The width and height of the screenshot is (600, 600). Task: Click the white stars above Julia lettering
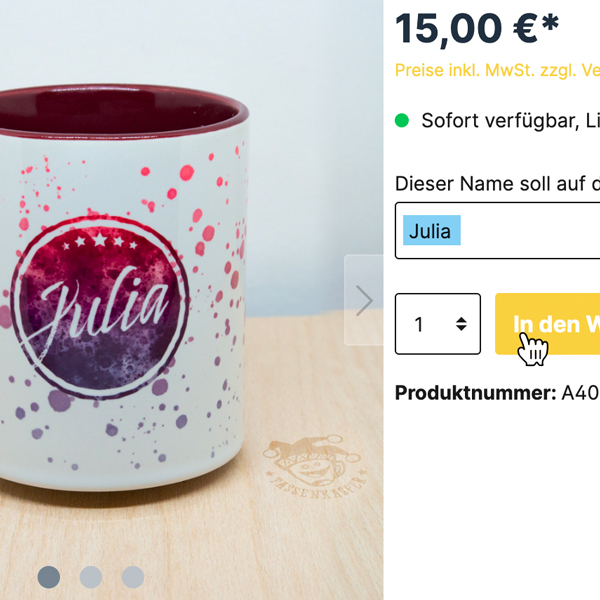pos(99,241)
